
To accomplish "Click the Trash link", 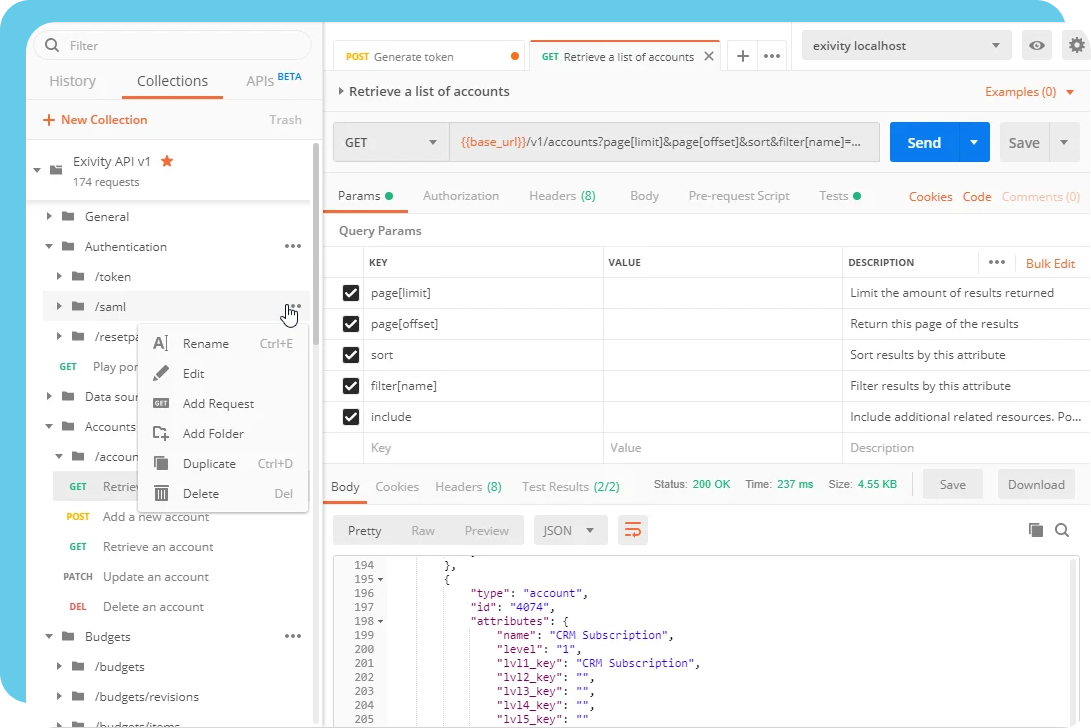I will (x=285, y=120).
